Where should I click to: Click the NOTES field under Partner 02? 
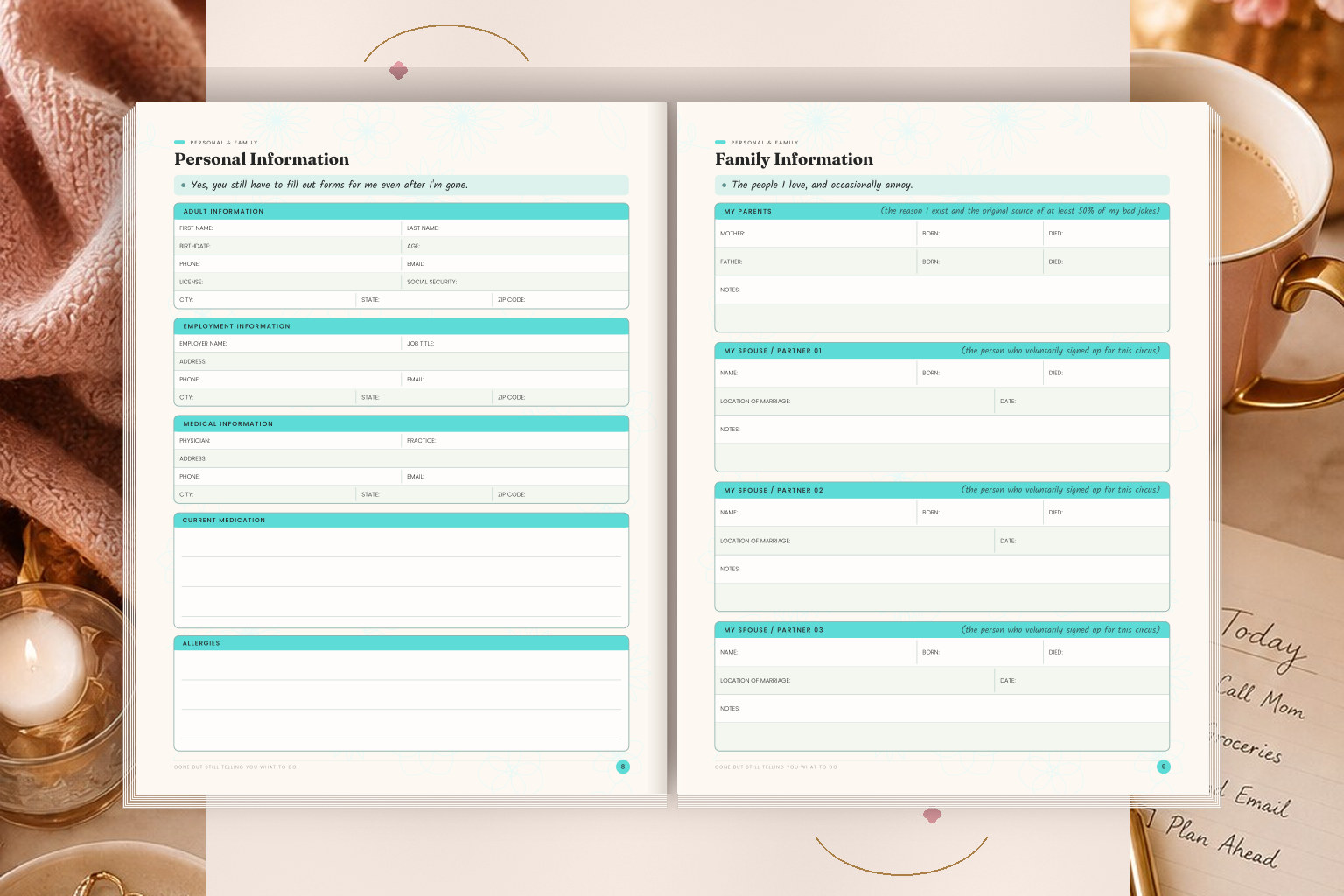point(942,569)
